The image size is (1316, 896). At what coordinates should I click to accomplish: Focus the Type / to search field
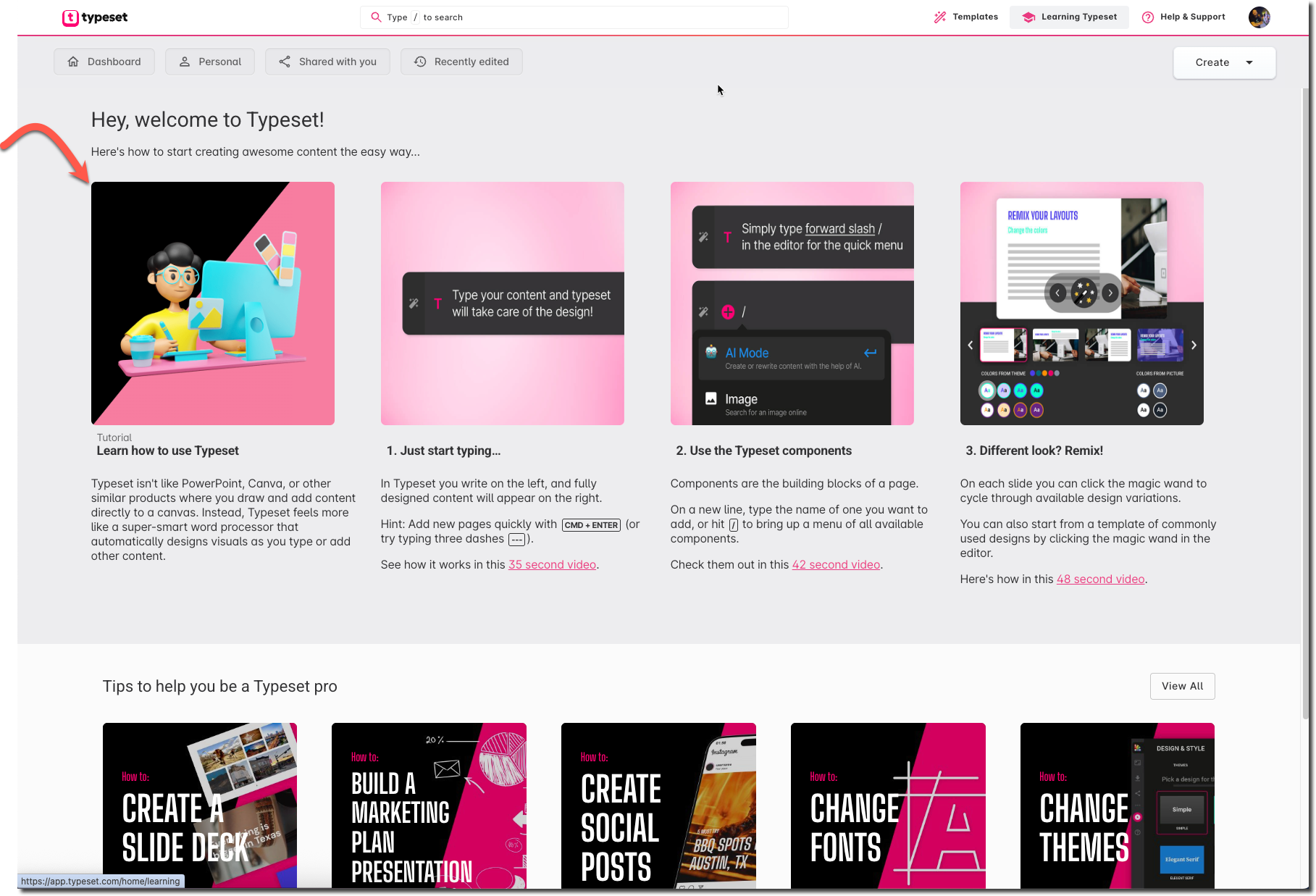pyautogui.click(x=574, y=17)
